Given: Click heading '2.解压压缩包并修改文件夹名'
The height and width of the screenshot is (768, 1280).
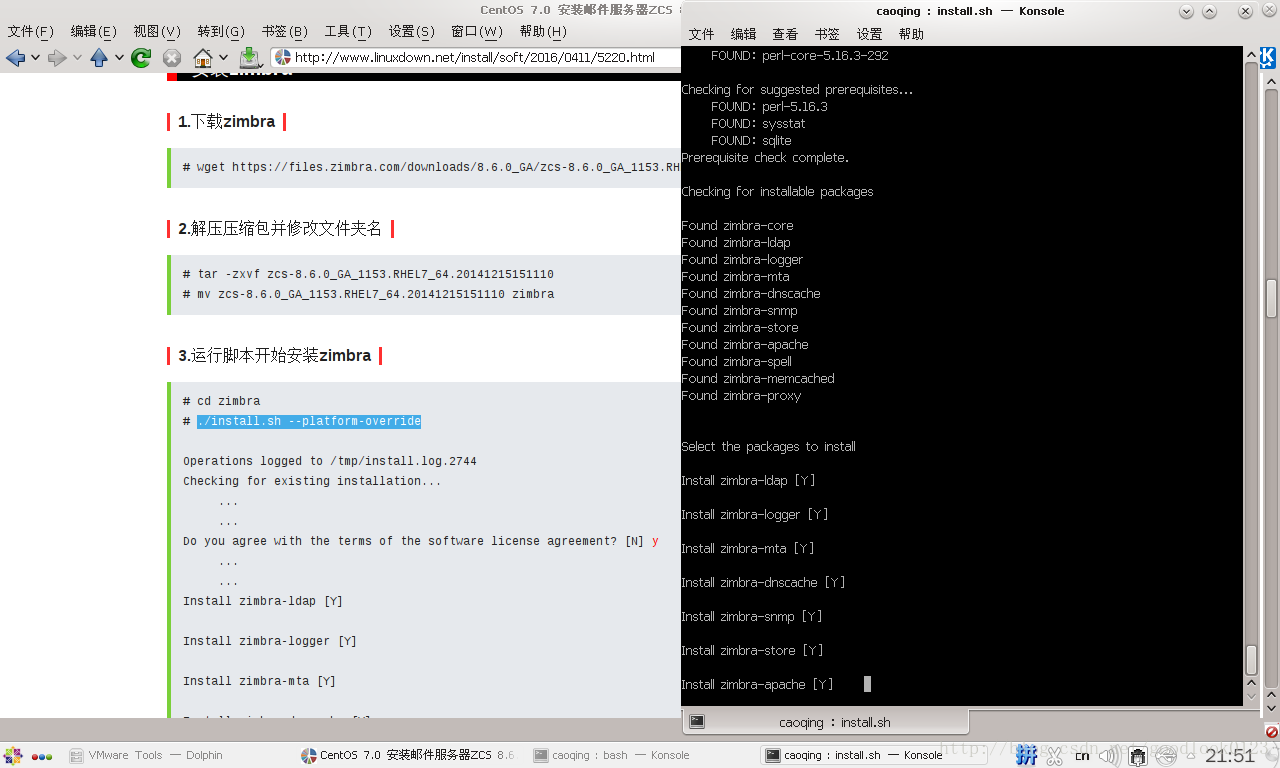Looking at the screenshot, I should 280,229.
